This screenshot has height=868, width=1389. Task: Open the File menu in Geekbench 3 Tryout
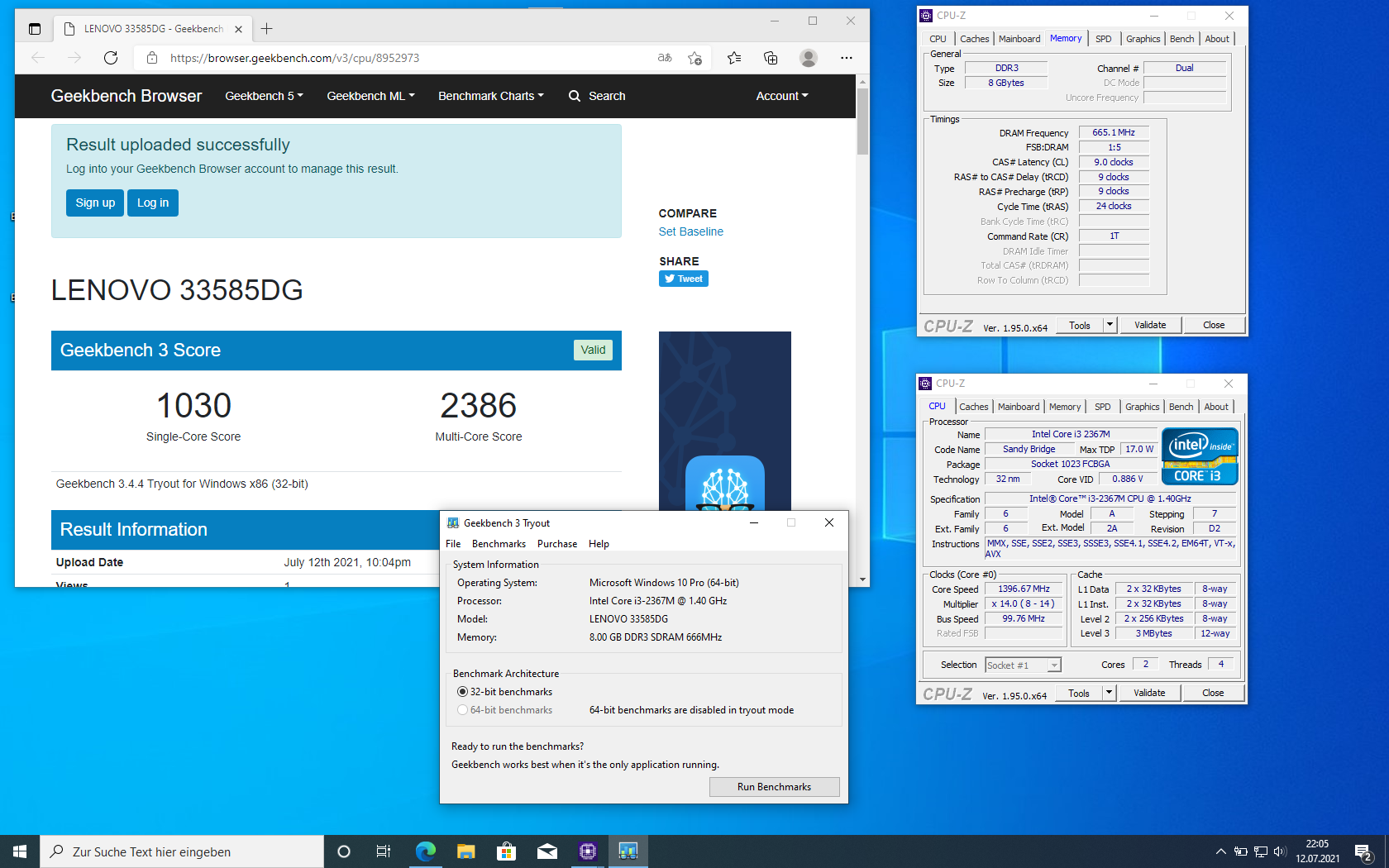pos(453,544)
